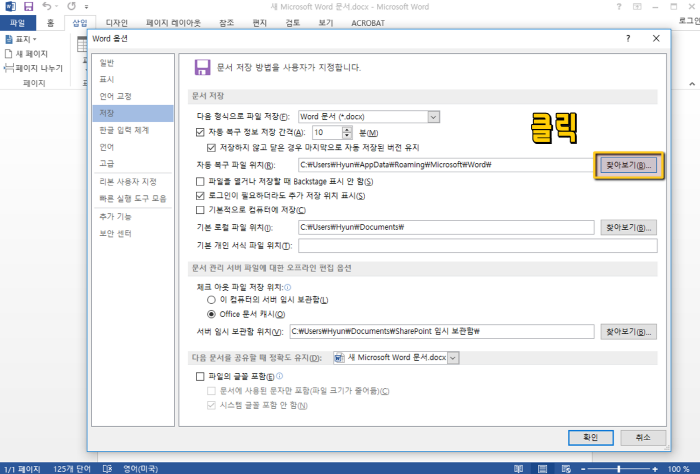Screen dimensions: 700x474
Task: Open Ribbon Display Options icon
Action: pyautogui.click(x=637, y=7)
